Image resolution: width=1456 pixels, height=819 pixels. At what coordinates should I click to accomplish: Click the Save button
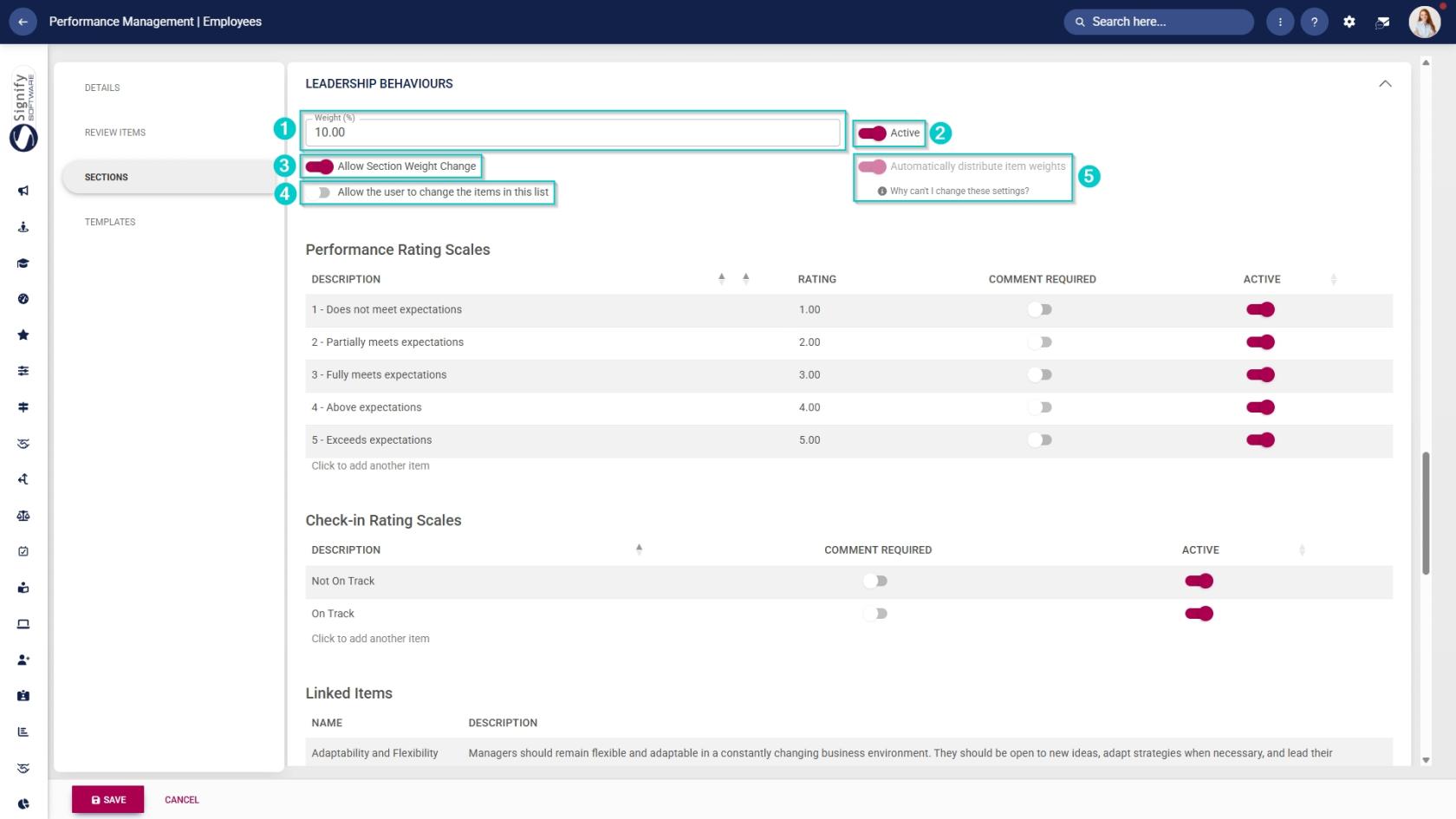pyautogui.click(x=108, y=800)
